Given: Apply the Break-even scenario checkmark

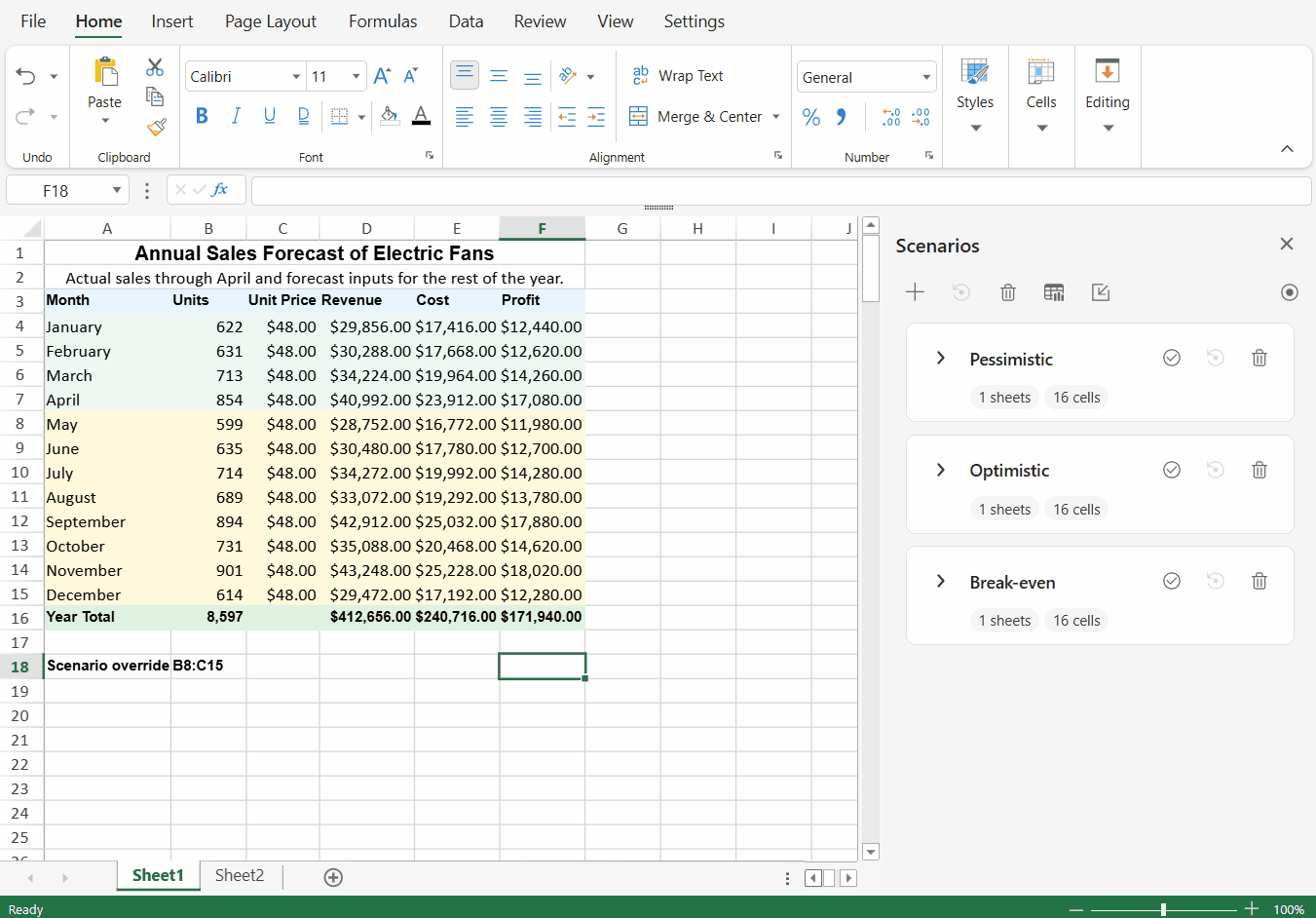Looking at the screenshot, I should 1172,582.
